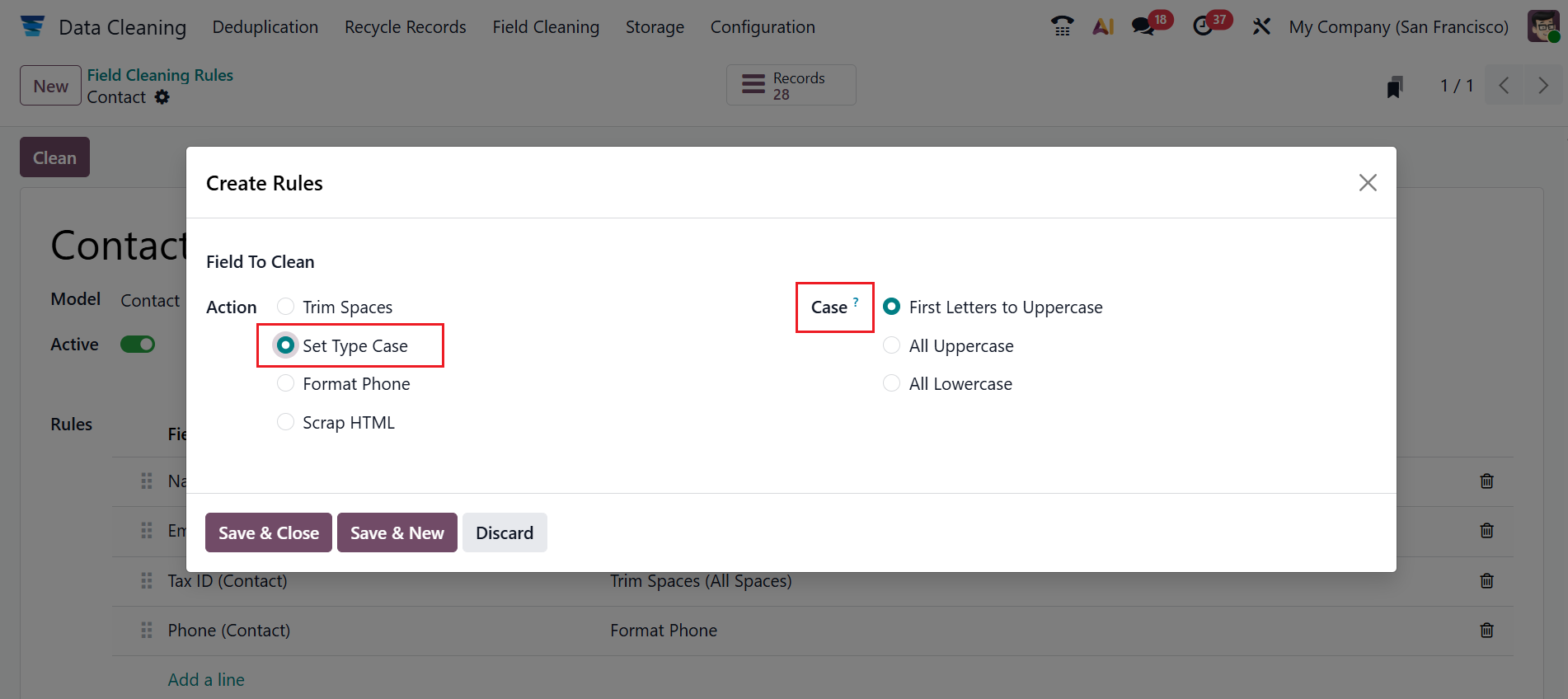Open the activities clock icon

(1203, 26)
